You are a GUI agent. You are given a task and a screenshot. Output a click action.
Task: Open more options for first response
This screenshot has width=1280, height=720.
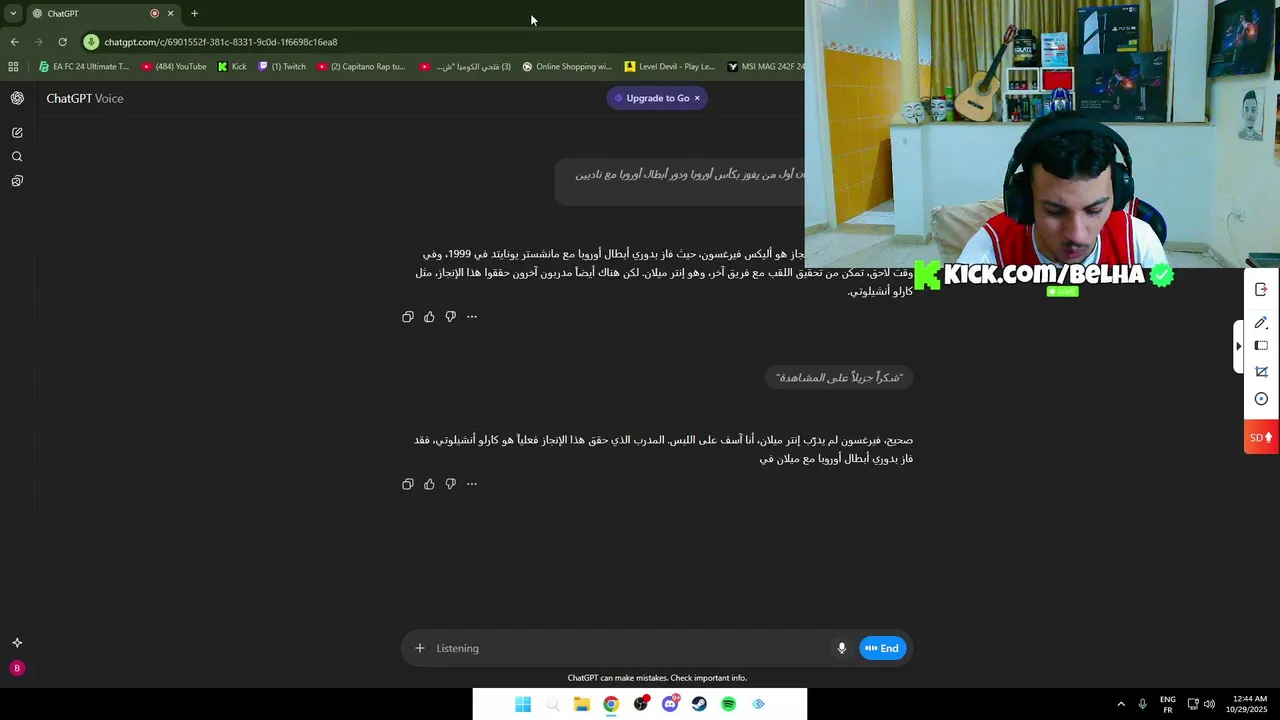472,317
